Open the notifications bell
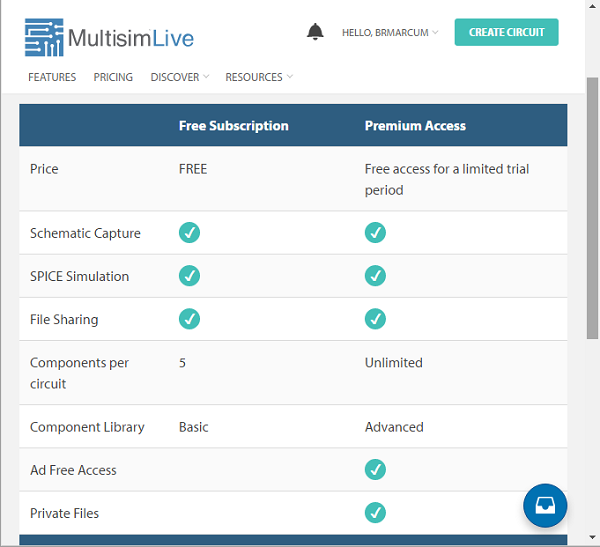 pyautogui.click(x=315, y=32)
